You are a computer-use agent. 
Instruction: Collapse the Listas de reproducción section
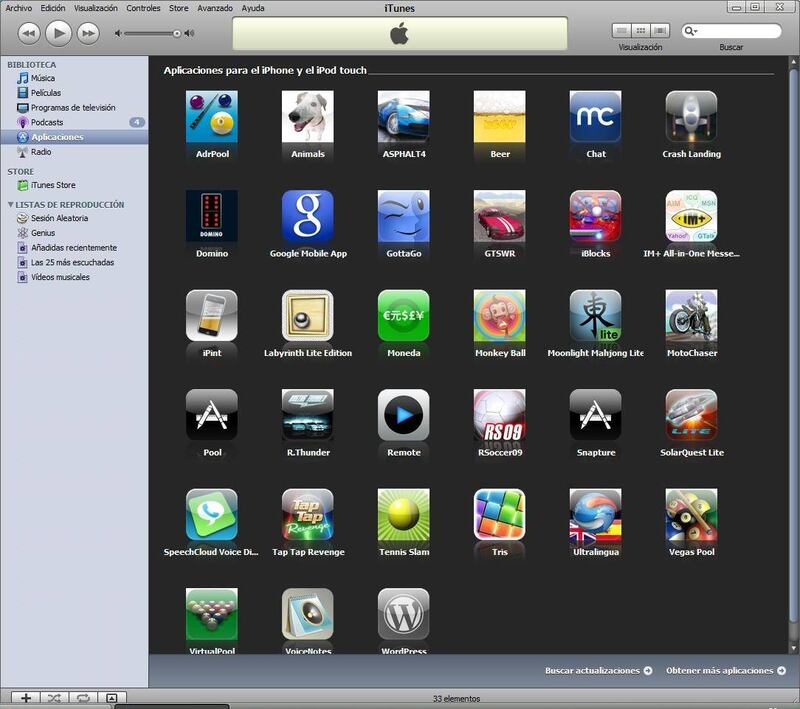click(10, 205)
